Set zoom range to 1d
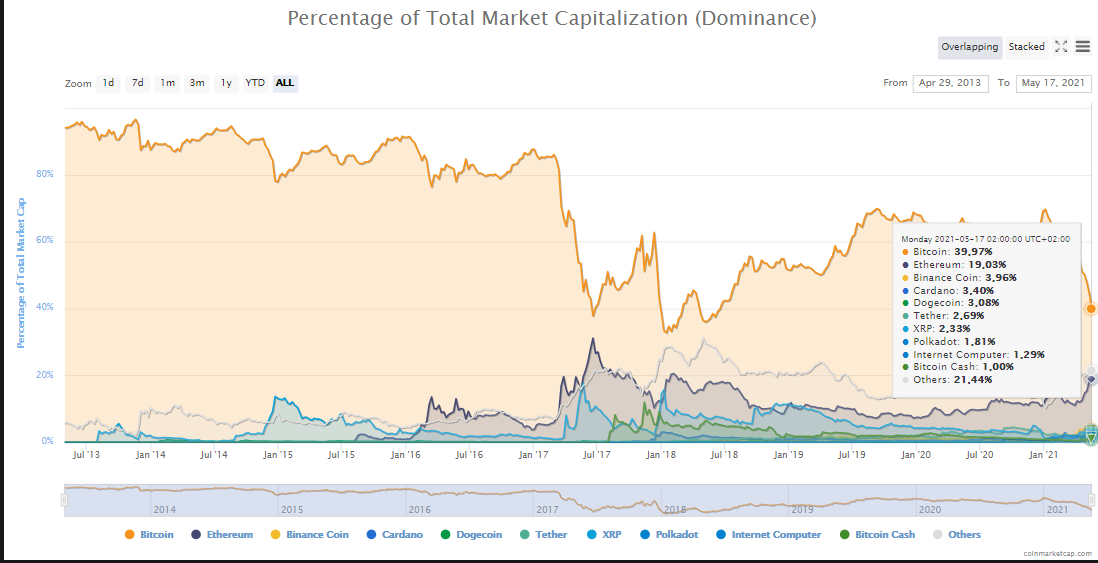Screen dimensions: 1098x563 pyautogui.click(x=108, y=83)
